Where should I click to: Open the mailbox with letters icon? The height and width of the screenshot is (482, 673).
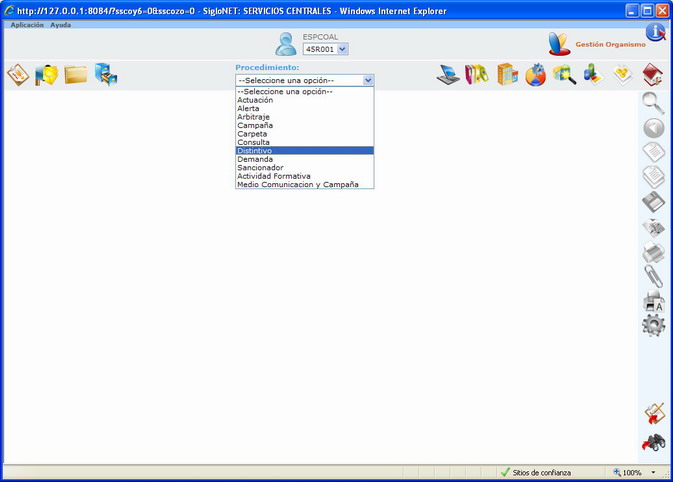pyautogui.click(x=47, y=75)
